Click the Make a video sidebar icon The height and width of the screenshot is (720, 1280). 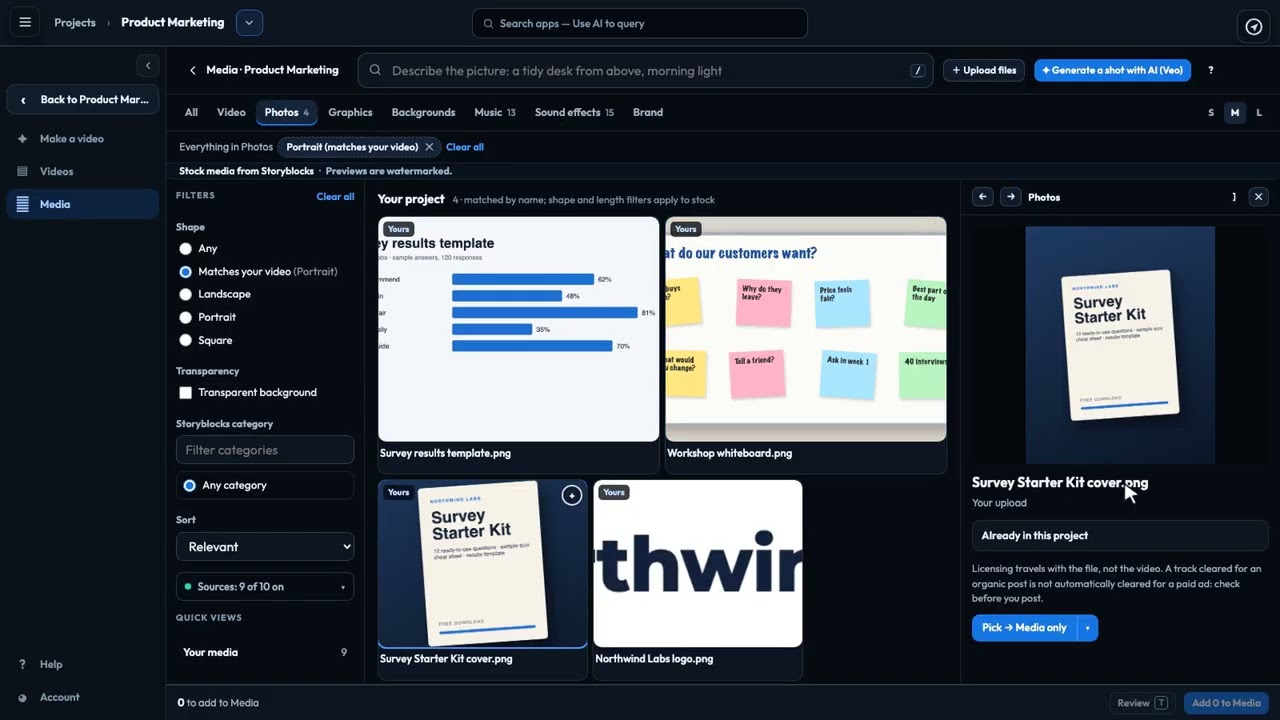(x=23, y=139)
